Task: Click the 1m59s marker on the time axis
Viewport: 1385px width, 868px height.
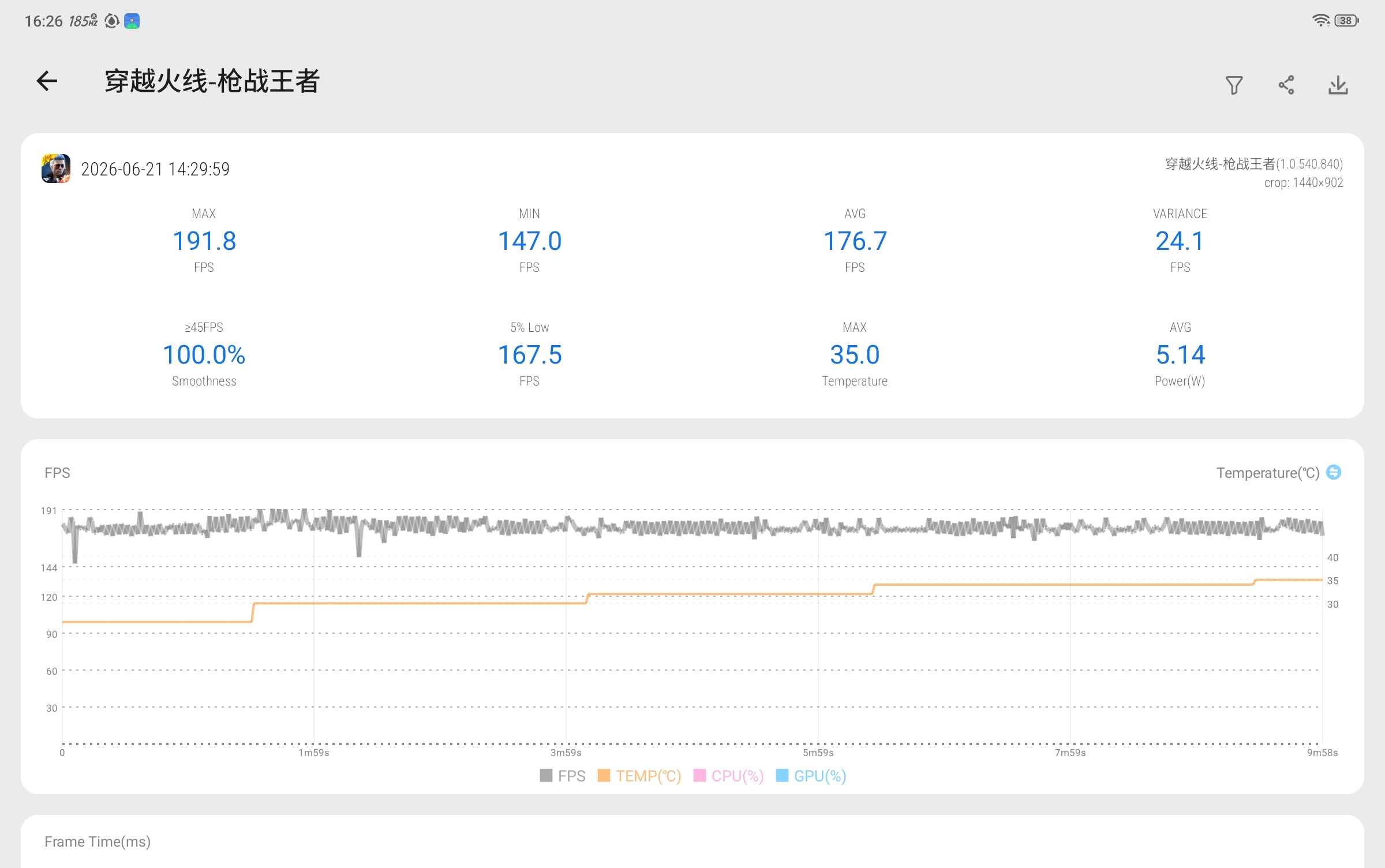Action: 314,753
